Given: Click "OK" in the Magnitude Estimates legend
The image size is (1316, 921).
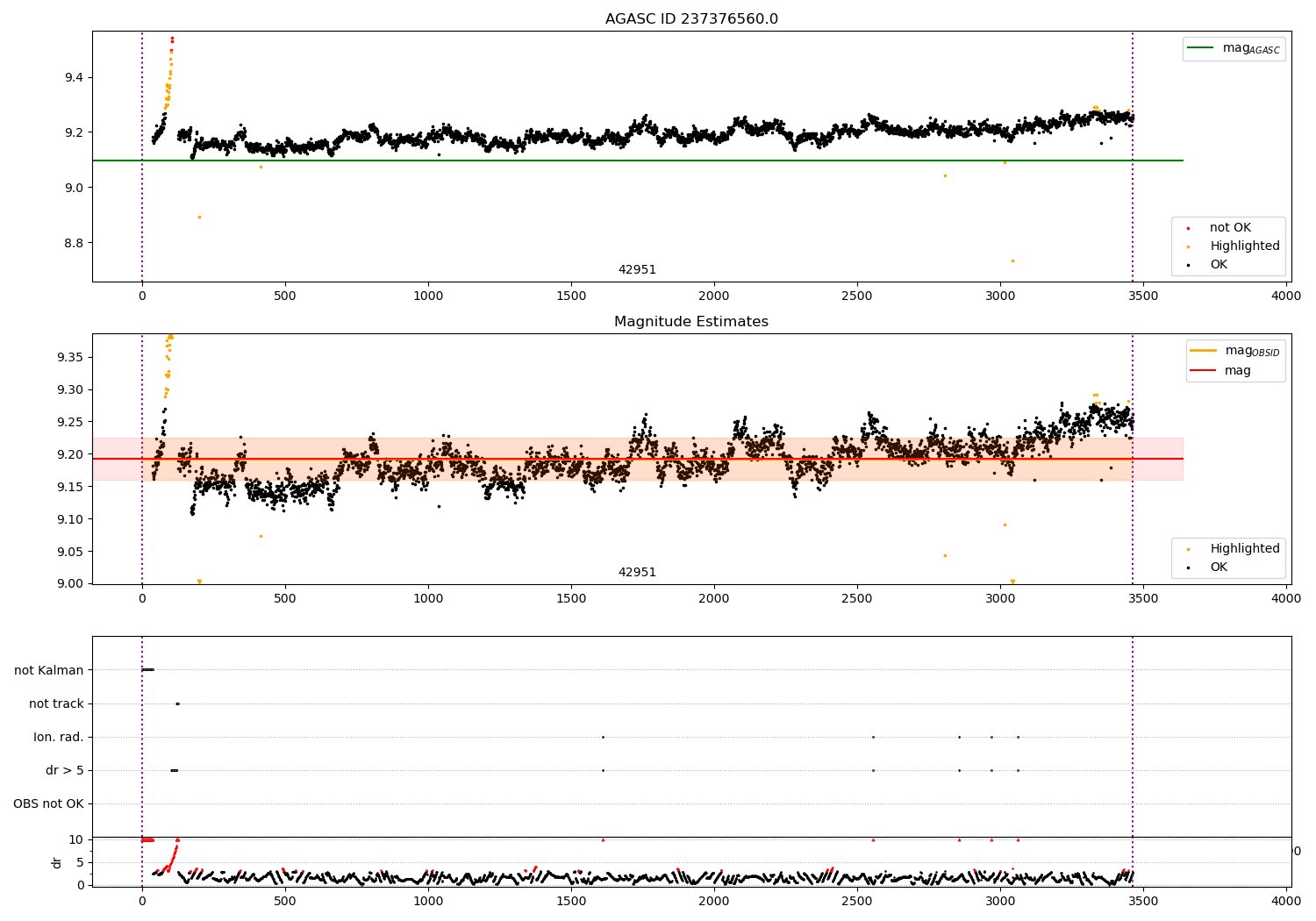Looking at the screenshot, I should pos(1219,568).
